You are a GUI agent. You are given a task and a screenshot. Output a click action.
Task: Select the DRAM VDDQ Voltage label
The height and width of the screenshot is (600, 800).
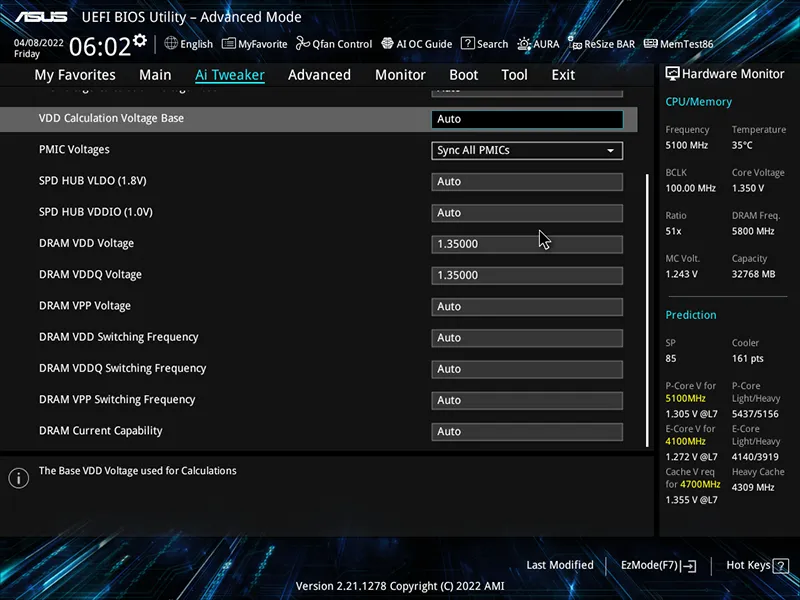click(90, 274)
